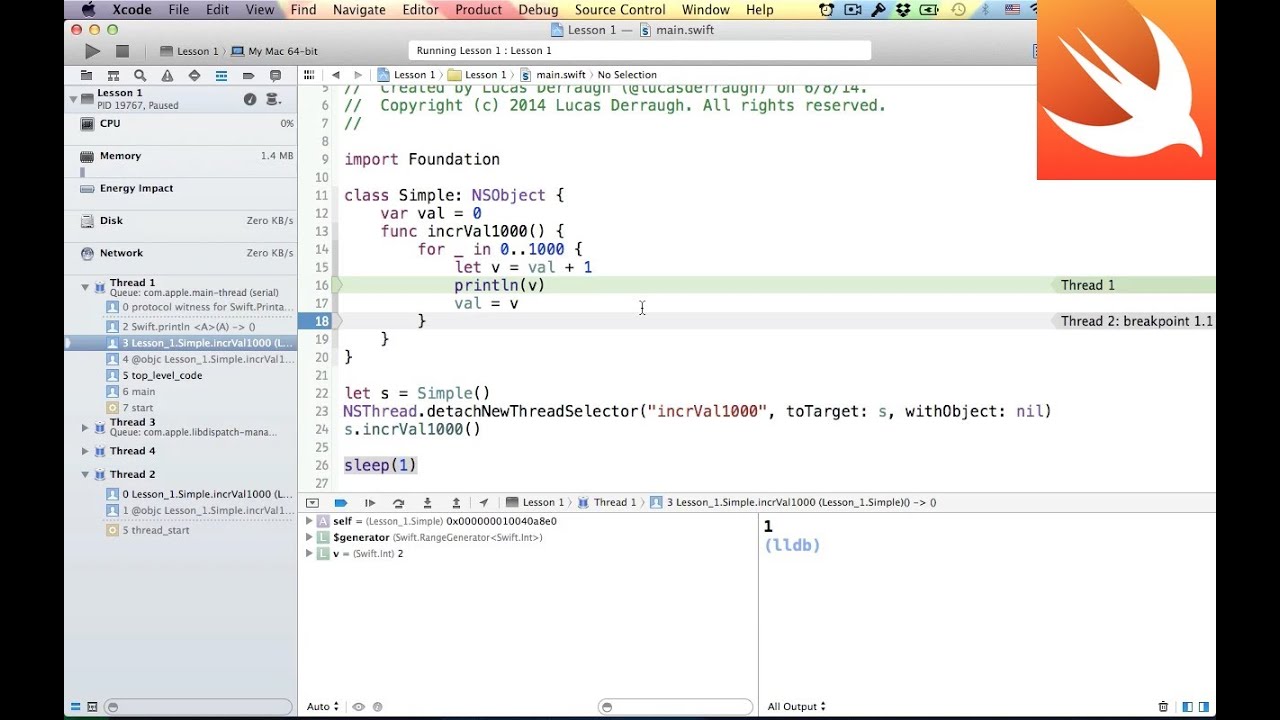The image size is (1280, 720).
Task: Expand the v variable
Action: (309, 553)
